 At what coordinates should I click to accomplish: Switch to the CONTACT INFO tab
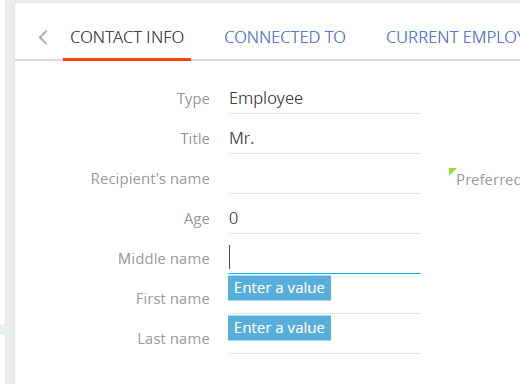[x=127, y=37]
